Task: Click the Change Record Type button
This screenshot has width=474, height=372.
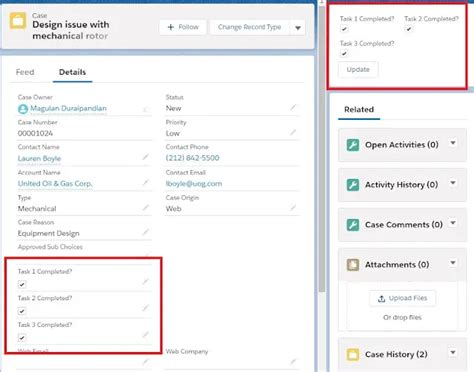Action: point(250,27)
